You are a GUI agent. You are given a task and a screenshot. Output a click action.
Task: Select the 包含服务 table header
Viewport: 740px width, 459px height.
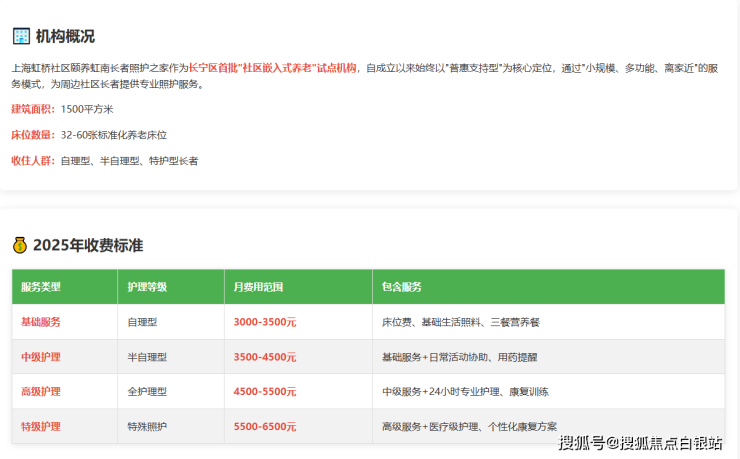pos(401,287)
